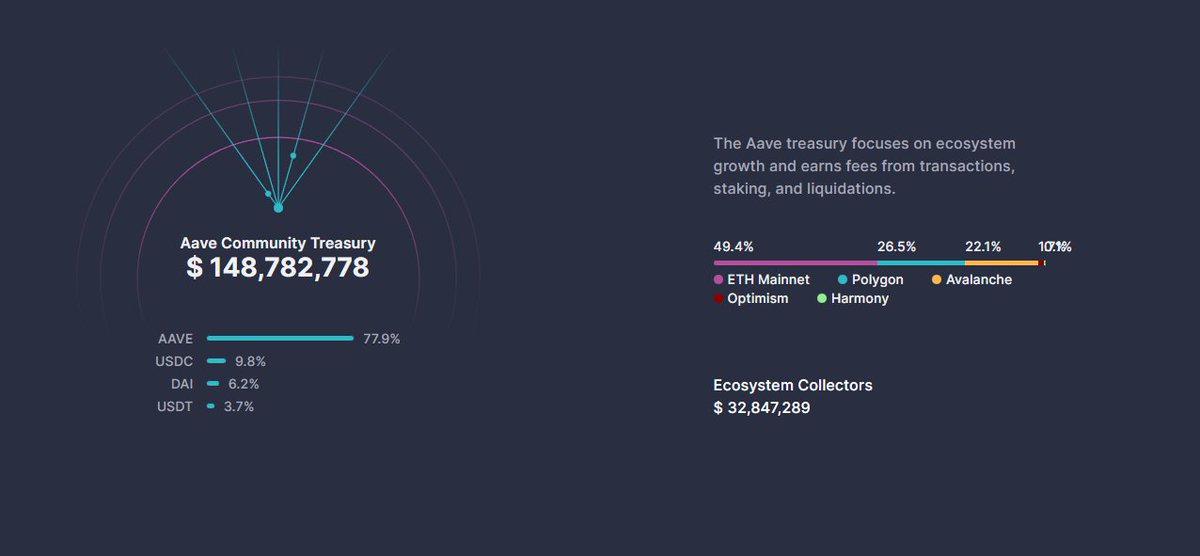1200x556 pixels.
Task: Click the Harmony green legend dot
Action: click(x=822, y=299)
